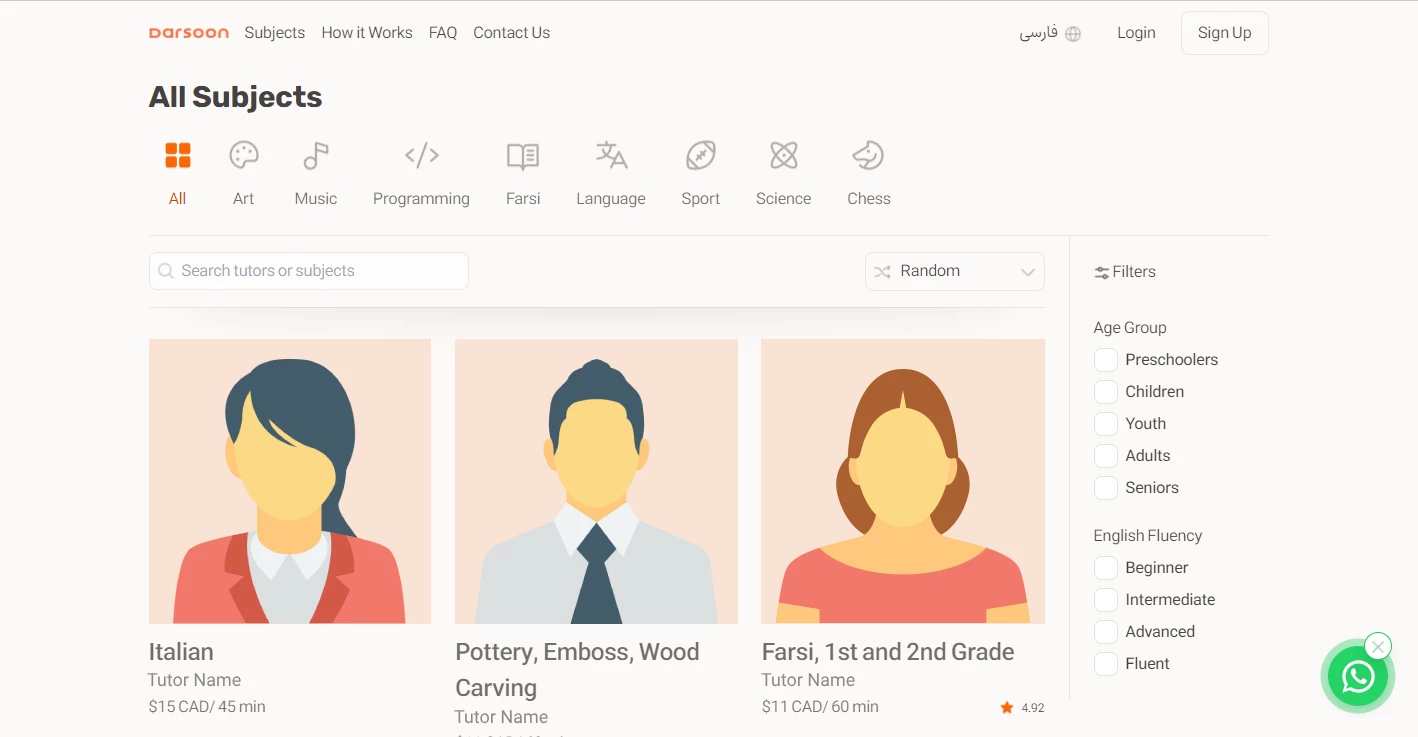Open the FAQ nav link
This screenshot has height=737, width=1418.
(x=443, y=33)
